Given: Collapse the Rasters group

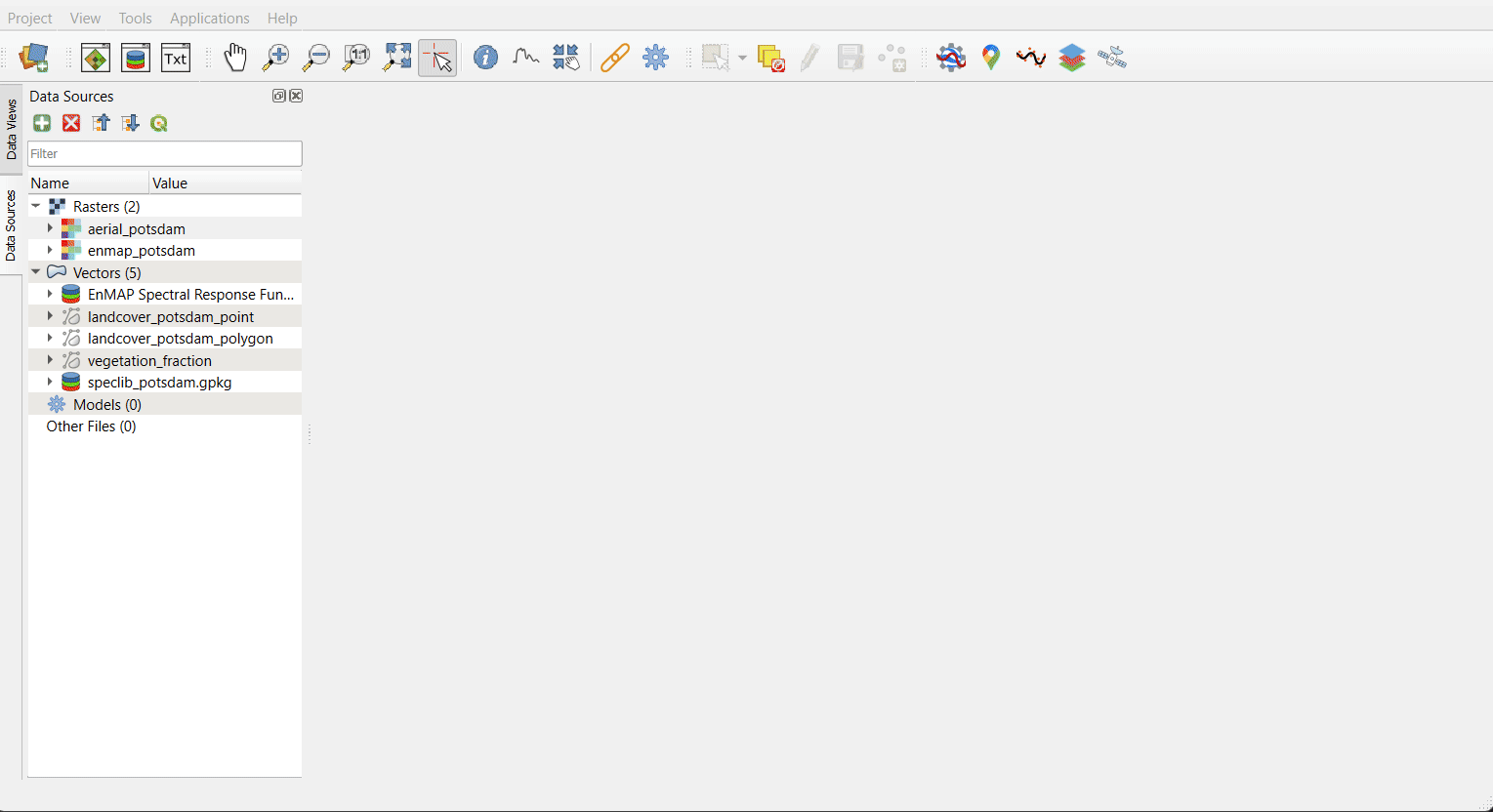Looking at the screenshot, I should click(36, 207).
